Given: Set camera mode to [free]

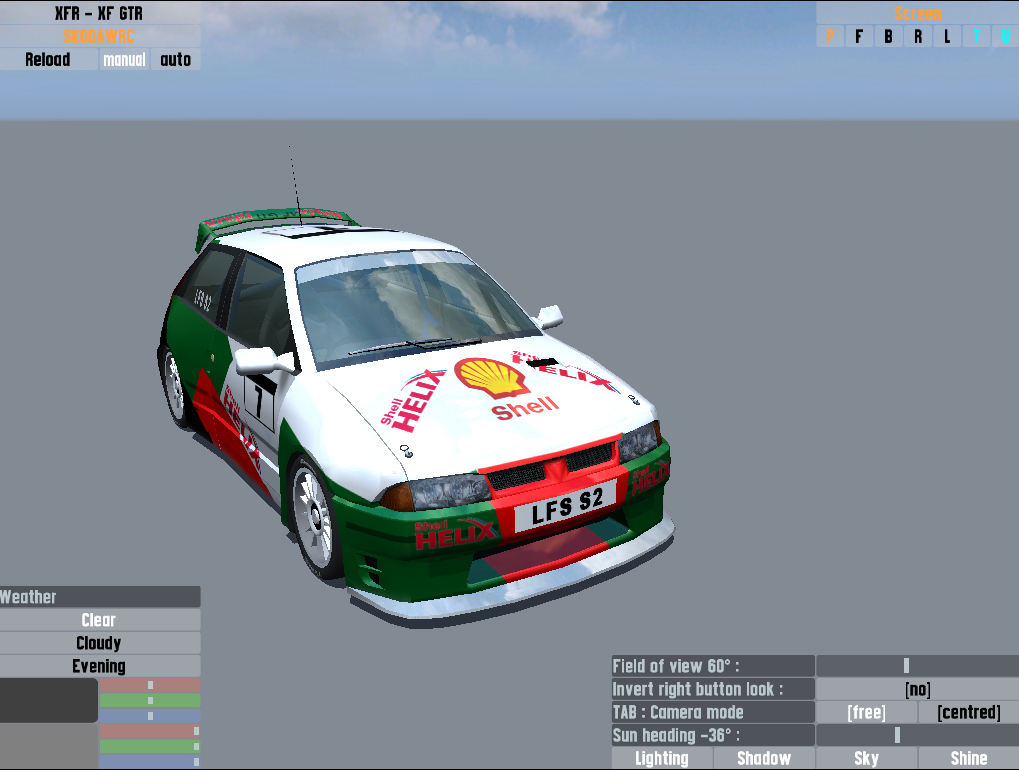Looking at the screenshot, I should pyautogui.click(x=866, y=712).
